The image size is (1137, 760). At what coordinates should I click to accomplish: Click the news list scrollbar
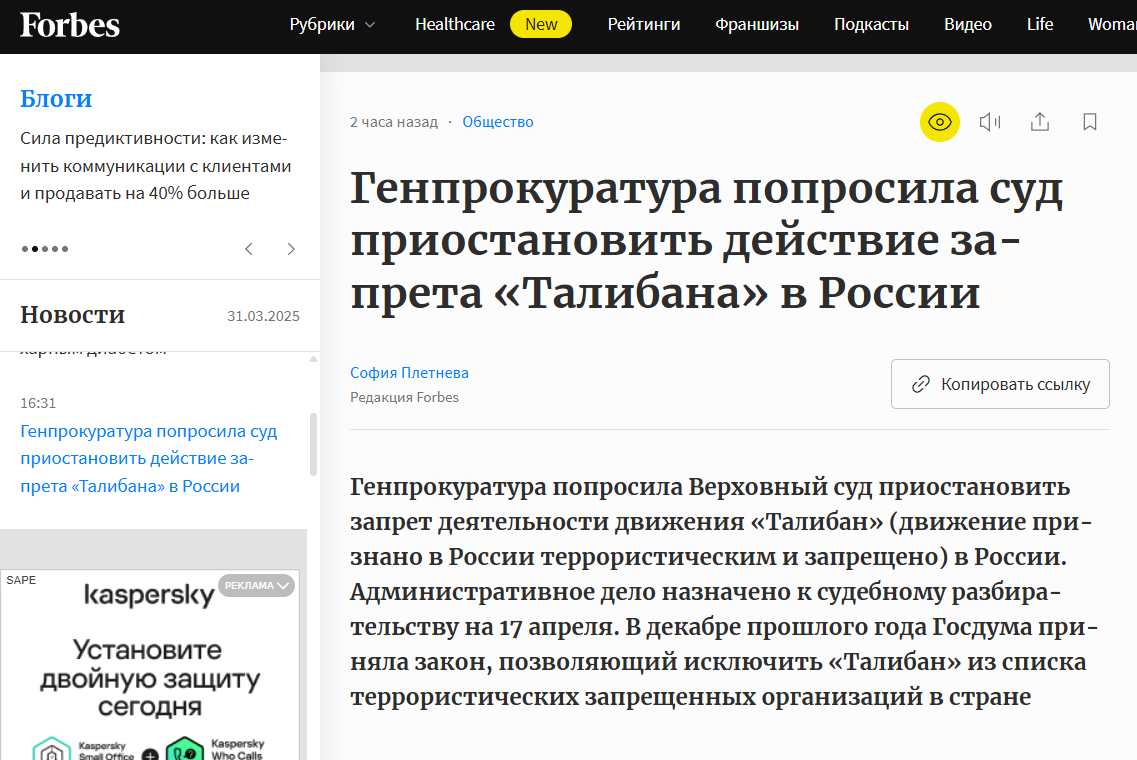click(313, 443)
